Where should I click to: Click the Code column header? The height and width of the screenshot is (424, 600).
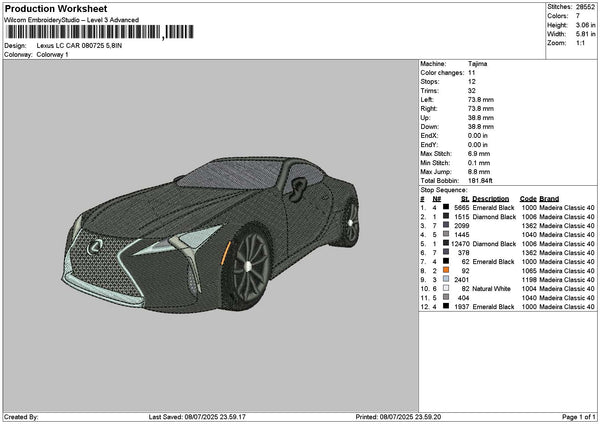pyautogui.click(x=528, y=198)
